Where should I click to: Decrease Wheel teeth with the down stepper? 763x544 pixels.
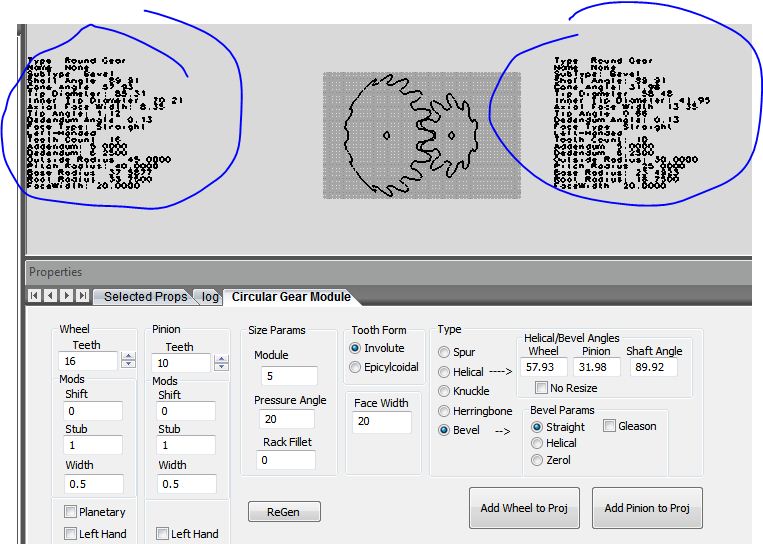coord(127,366)
